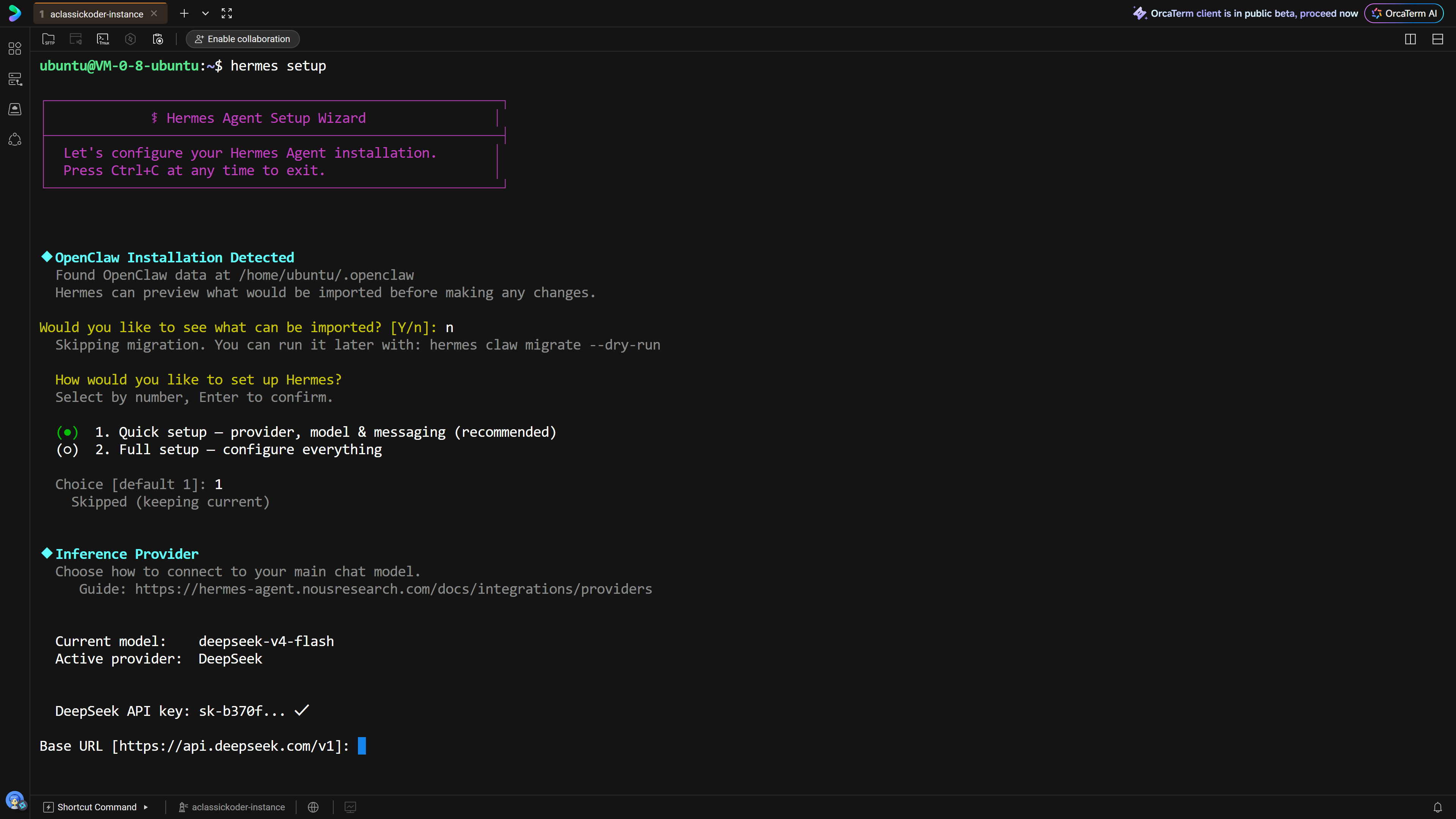Viewport: 1456px width, 819px height.
Task: Open the server list sidebar icon
Action: pyautogui.click(x=15, y=79)
